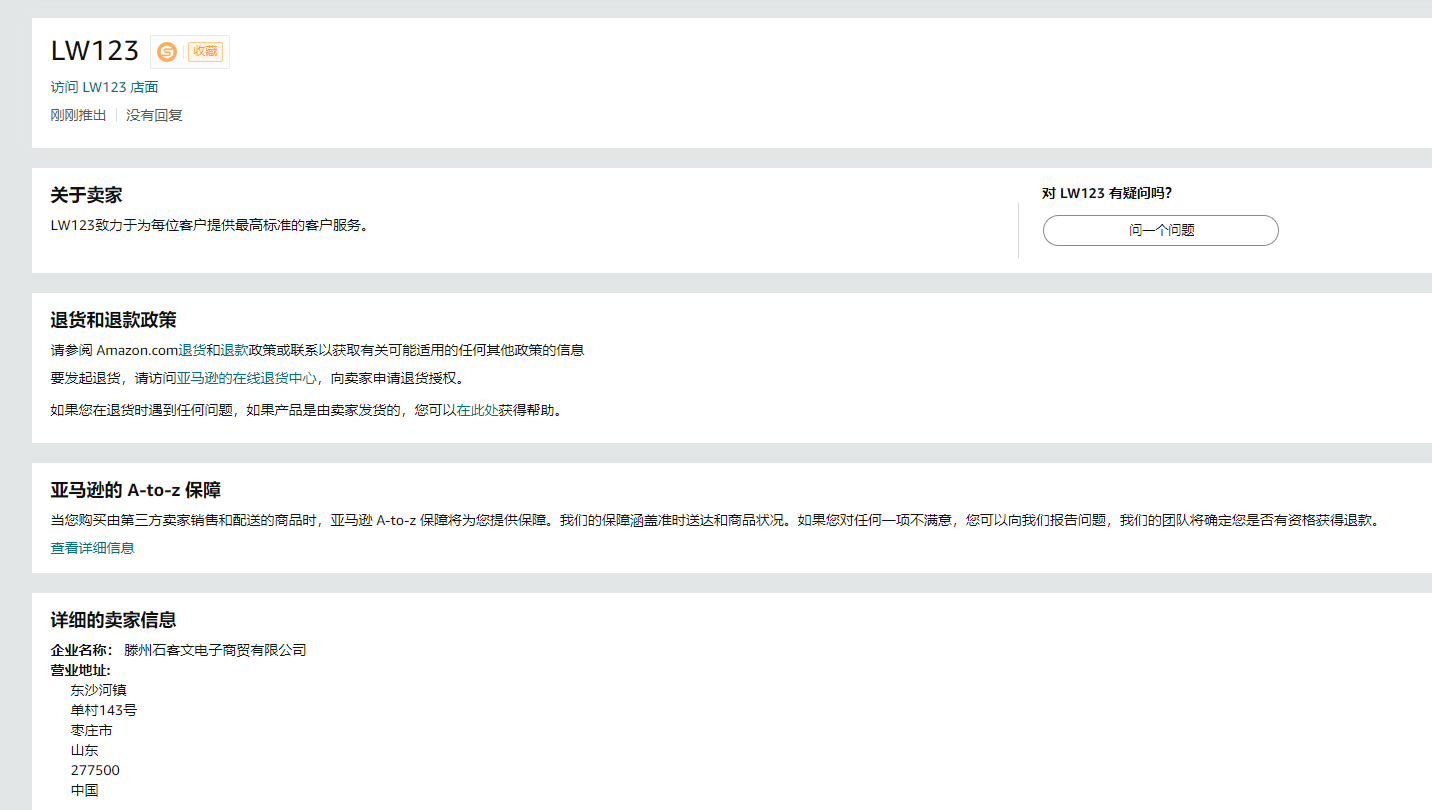
Task: Select the 亚马逊的 A-to-z 保障 heading
Action: point(136,490)
